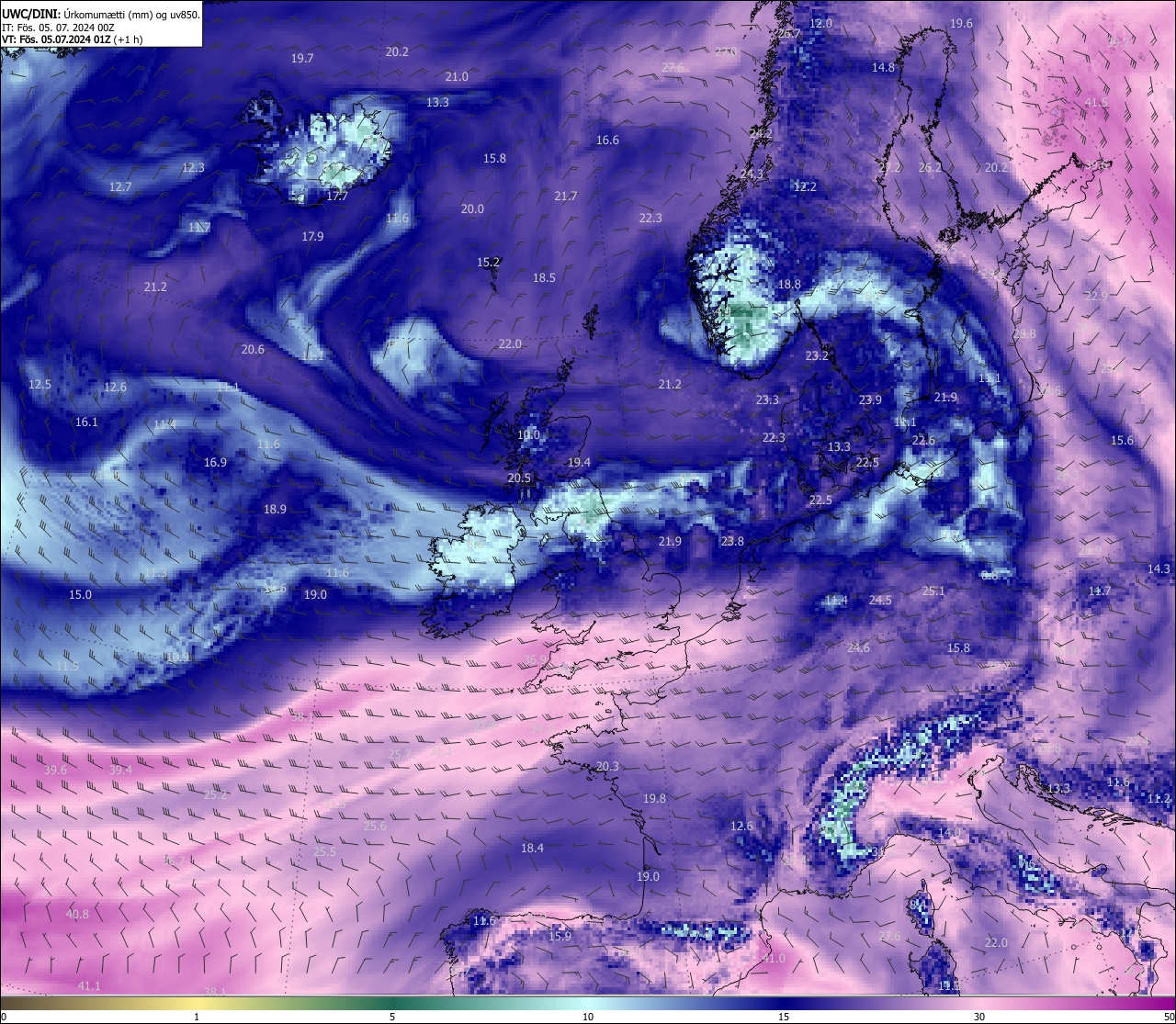The width and height of the screenshot is (1176, 1024).
Task: Click the 25.1 map value
Action: pos(933,591)
